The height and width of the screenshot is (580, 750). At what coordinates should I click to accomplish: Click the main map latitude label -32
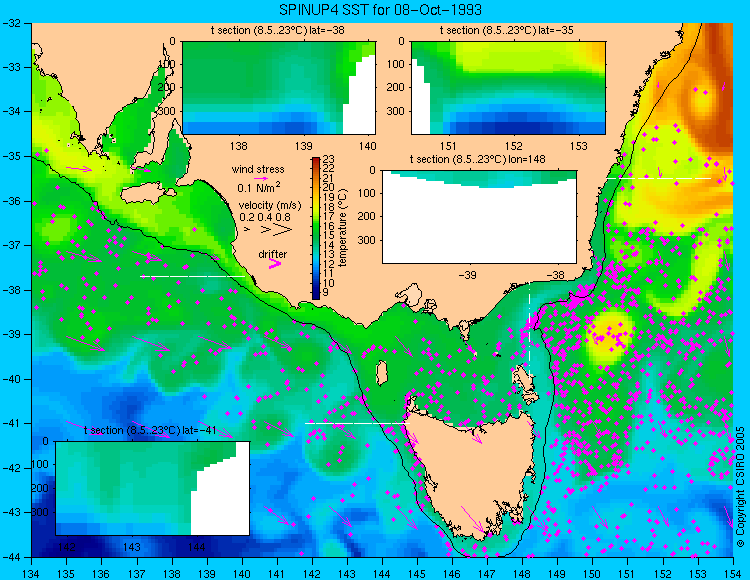click(x=13, y=23)
